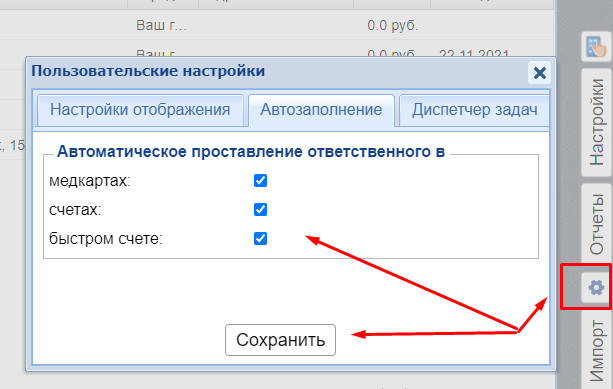Switch to the Настройки отображения tab

coord(140,110)
